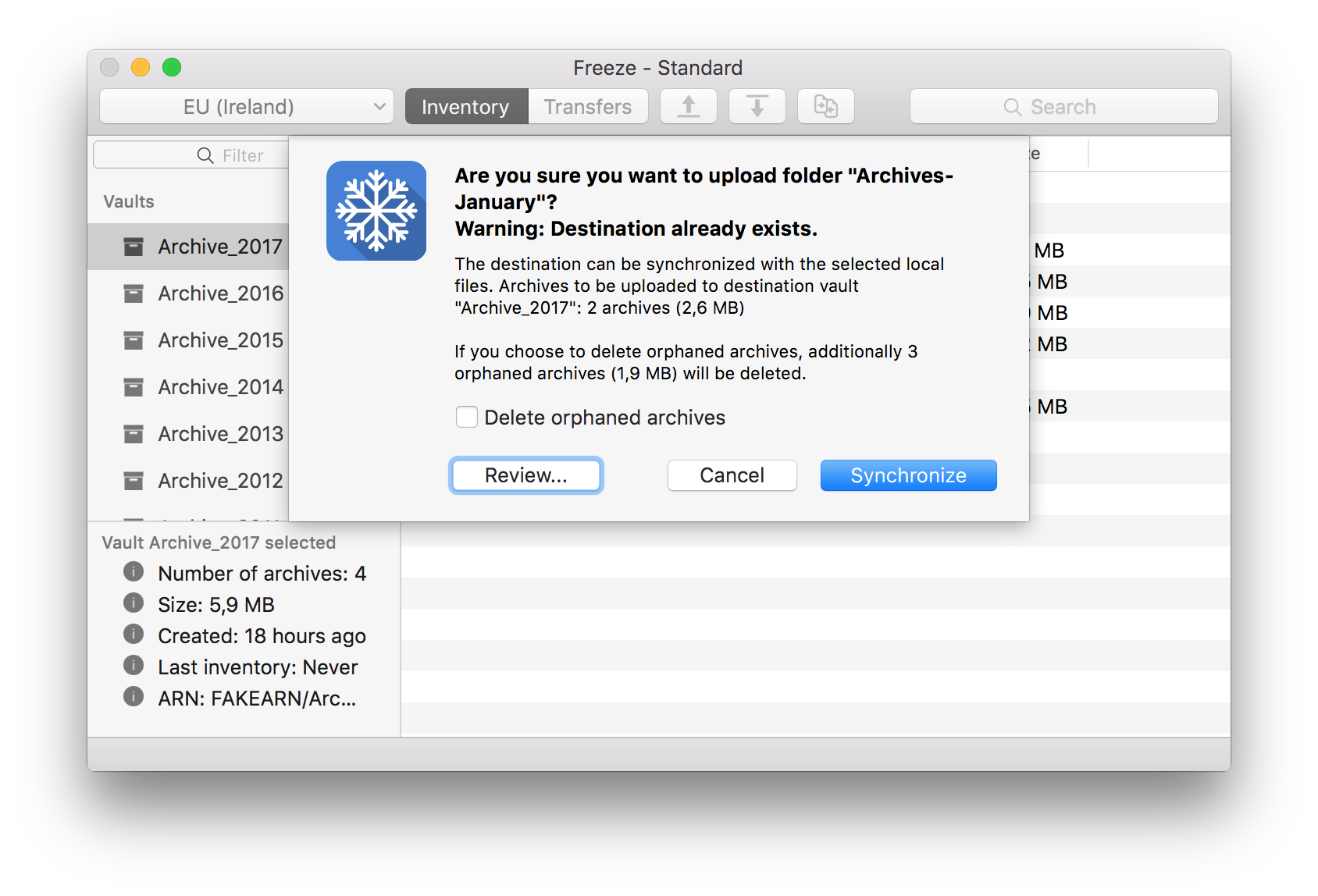The width and height of the screenshot is (1318, 896).
Task: Select the Archive_2012 vault
Action: tap(188, 481)
